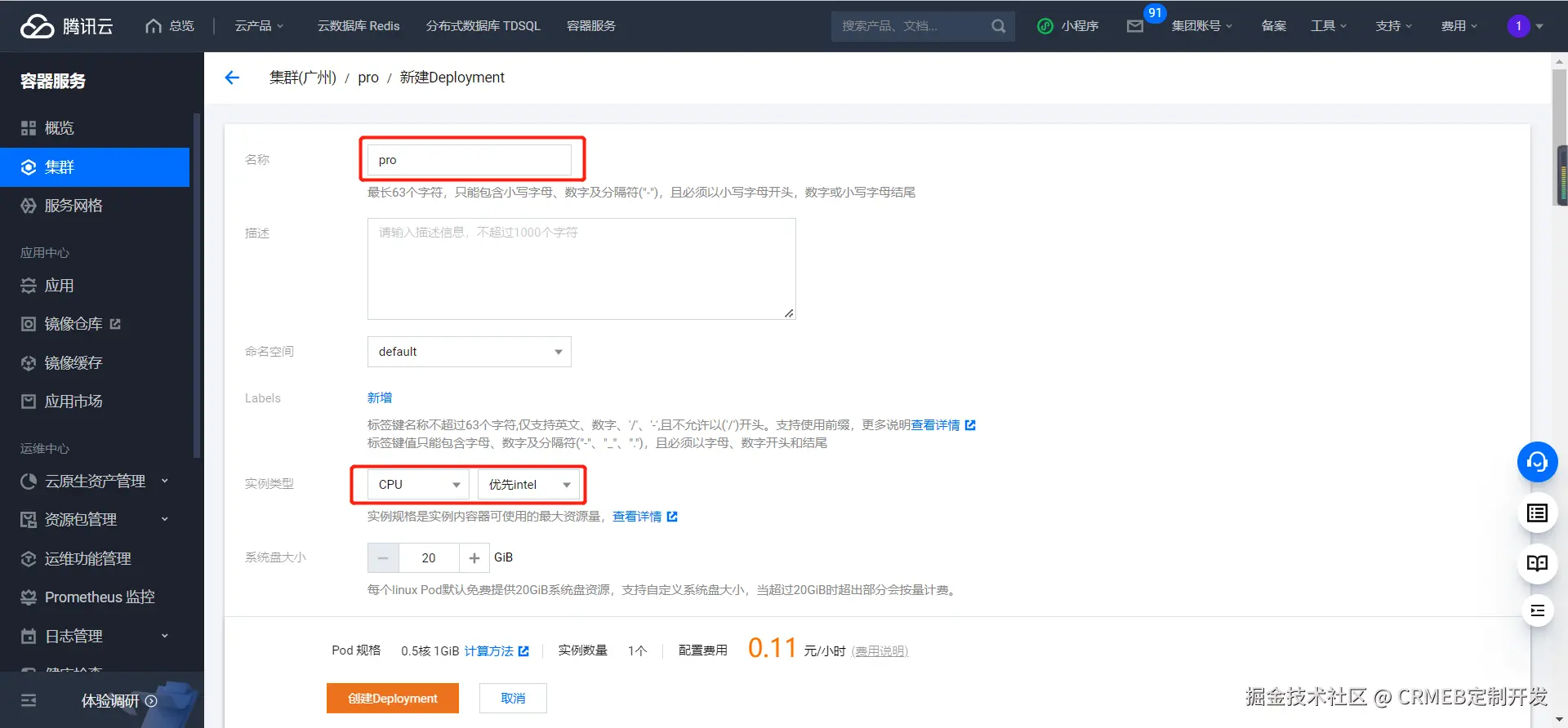This screenshot has width=1568, height=728.
Task: Open the 备案 menu item
Action: tap(1274, 26)
